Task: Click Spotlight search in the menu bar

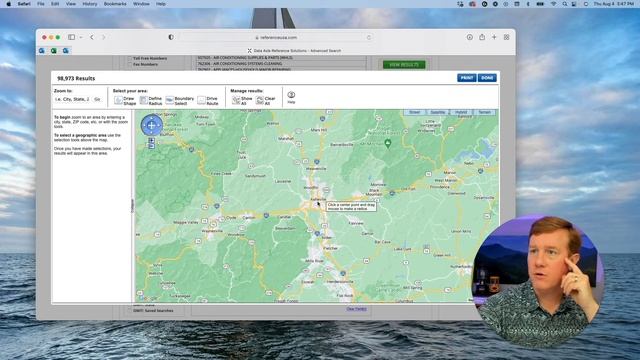Action: [x=564, y=4]
